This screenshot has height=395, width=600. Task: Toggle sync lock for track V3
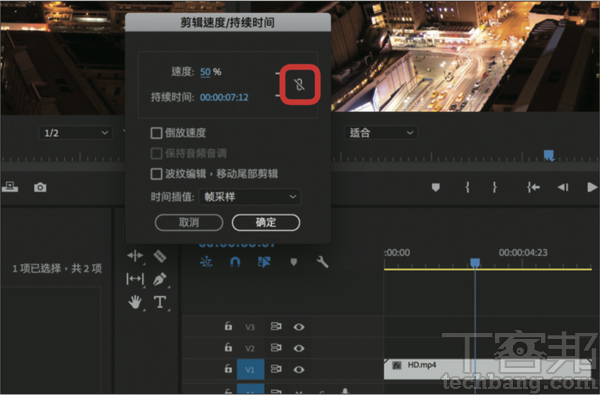pos(276,326)
